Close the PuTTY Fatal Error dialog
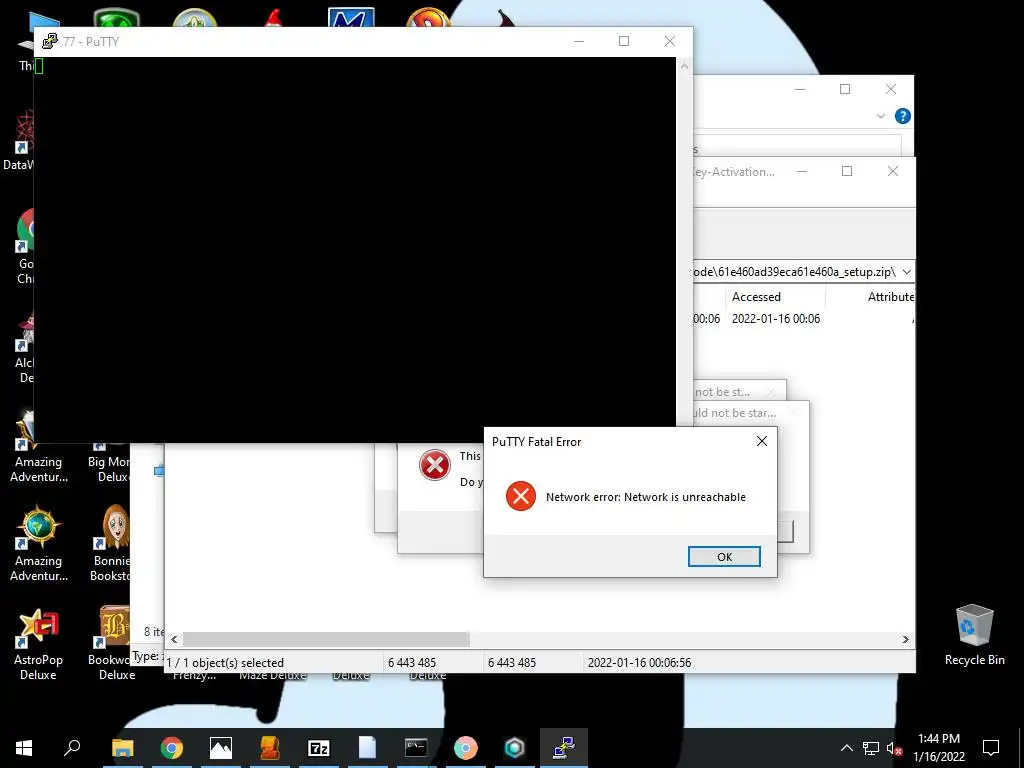 pyautogui.click(x=761, y=441)
